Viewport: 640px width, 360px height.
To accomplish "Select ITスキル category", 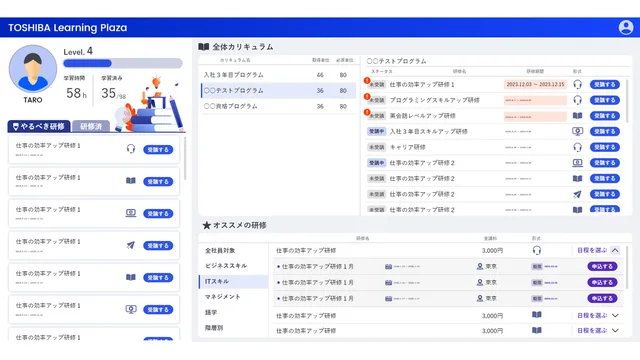I will pos(233,281).
